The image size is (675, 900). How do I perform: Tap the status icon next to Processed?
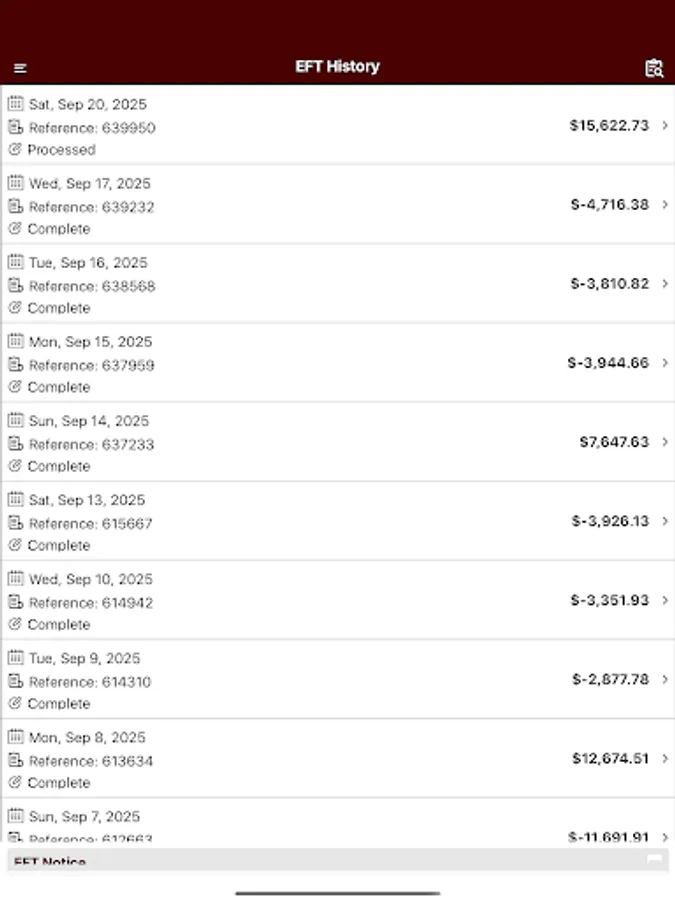[x=14, y=149]
